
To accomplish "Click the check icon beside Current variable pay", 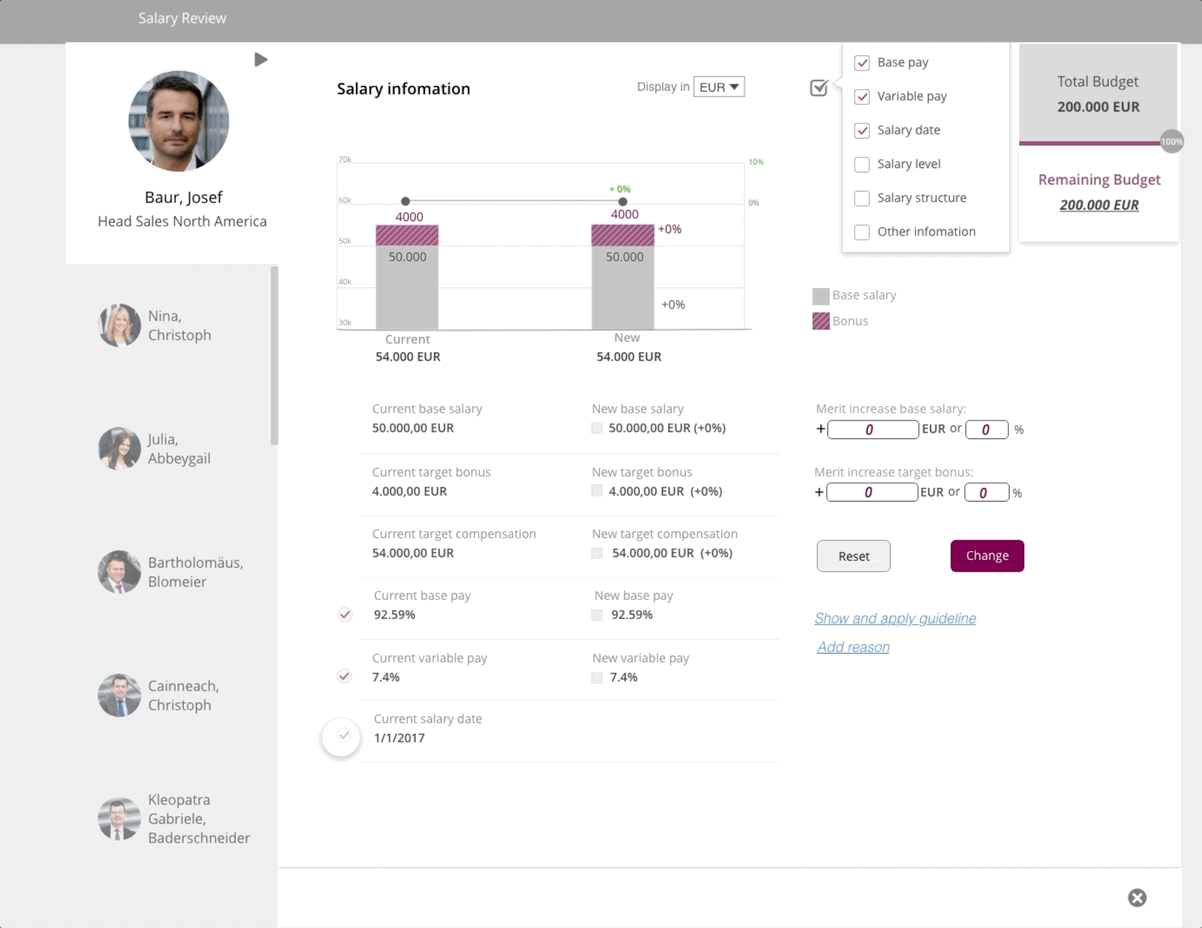I will [344, 676].
